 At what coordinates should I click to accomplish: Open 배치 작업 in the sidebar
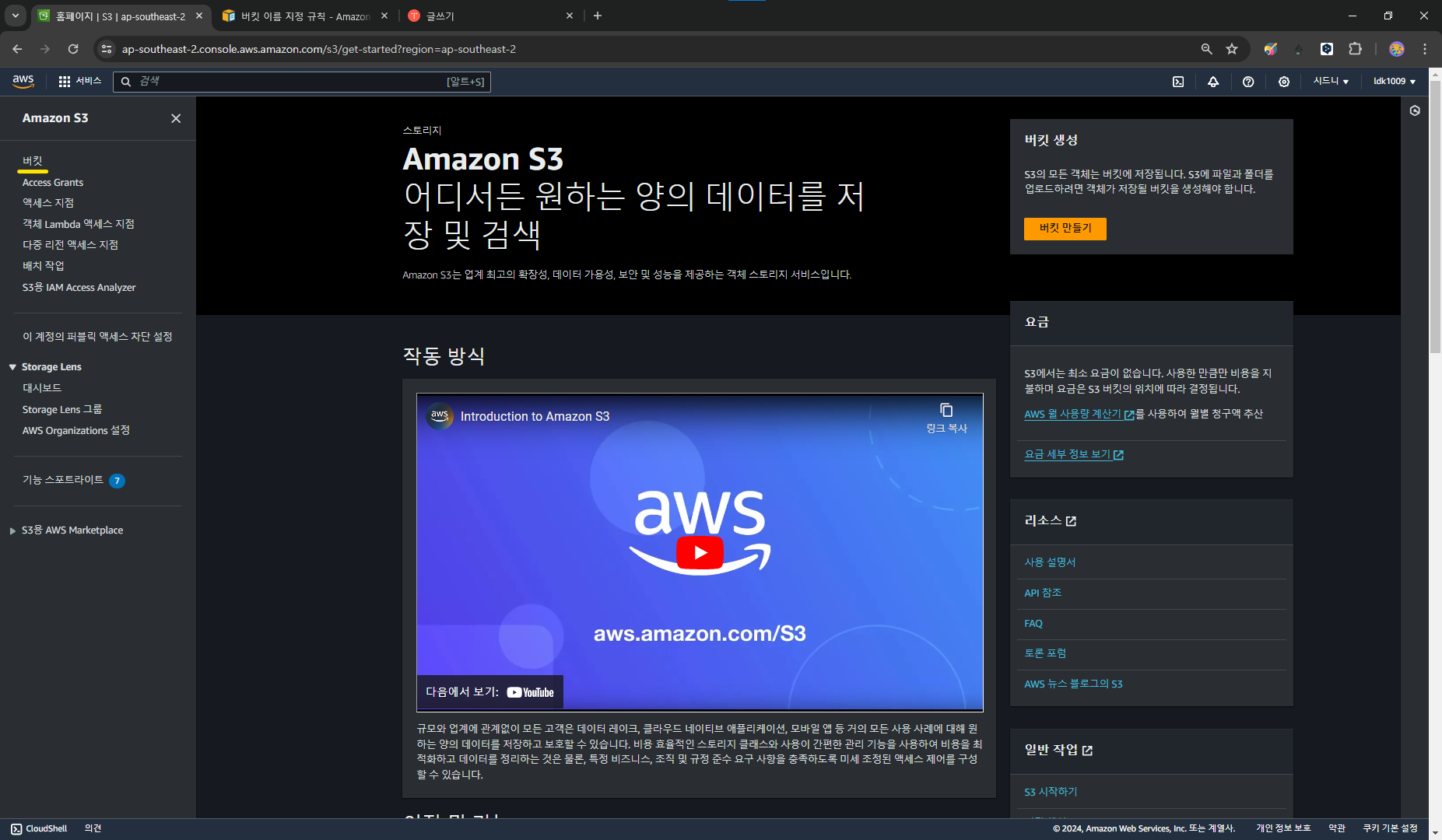(44, 266)
